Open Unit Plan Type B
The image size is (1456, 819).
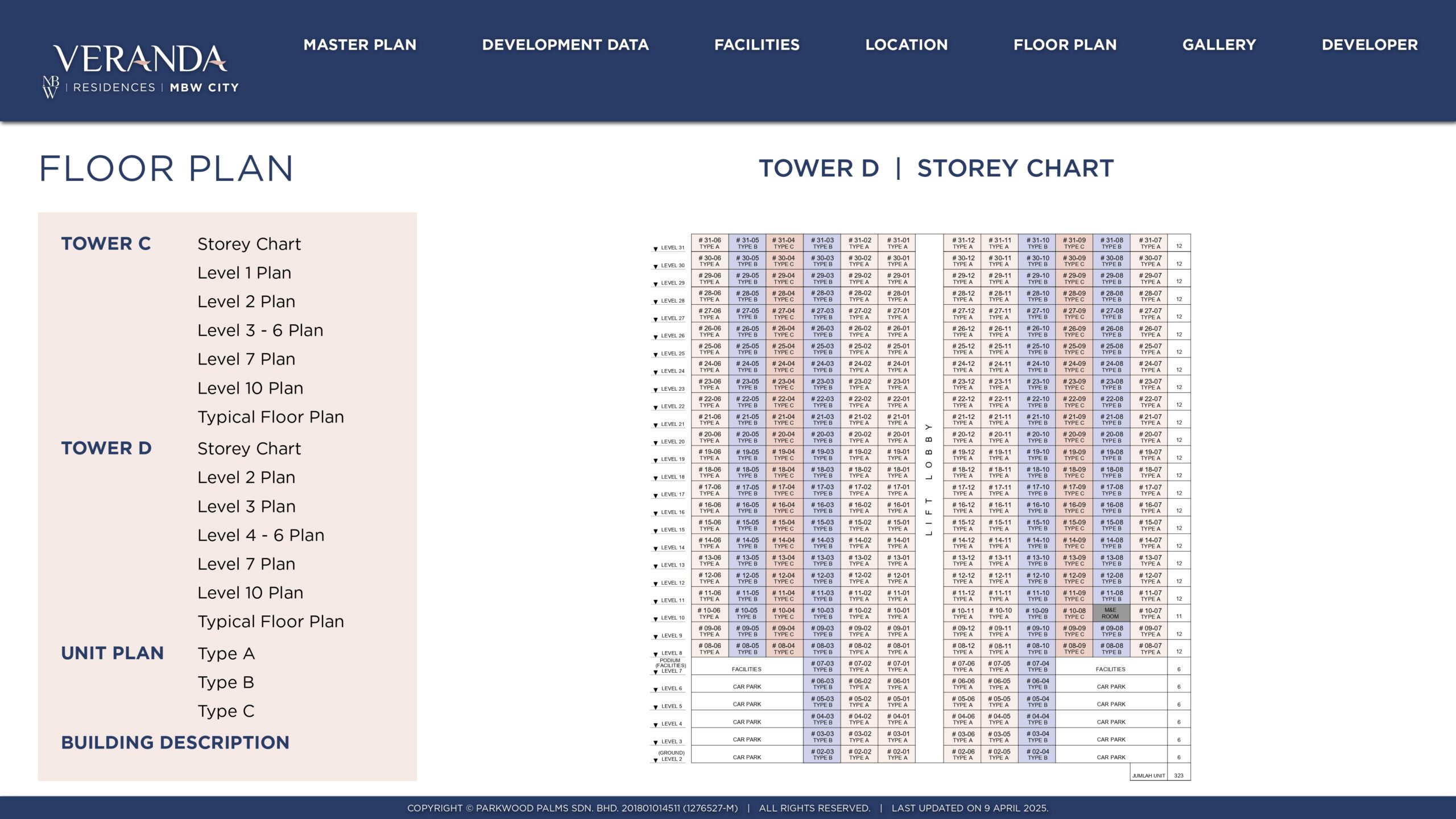tap(226, 682)
